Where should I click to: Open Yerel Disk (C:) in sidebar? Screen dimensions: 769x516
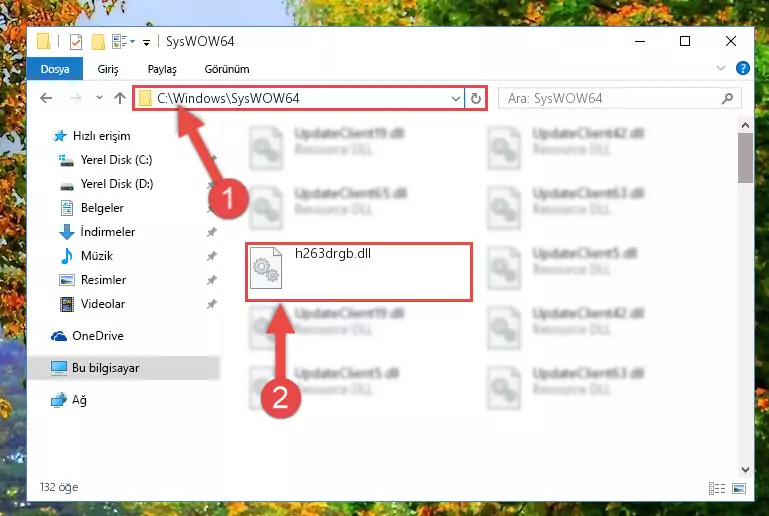coord(105,160)
